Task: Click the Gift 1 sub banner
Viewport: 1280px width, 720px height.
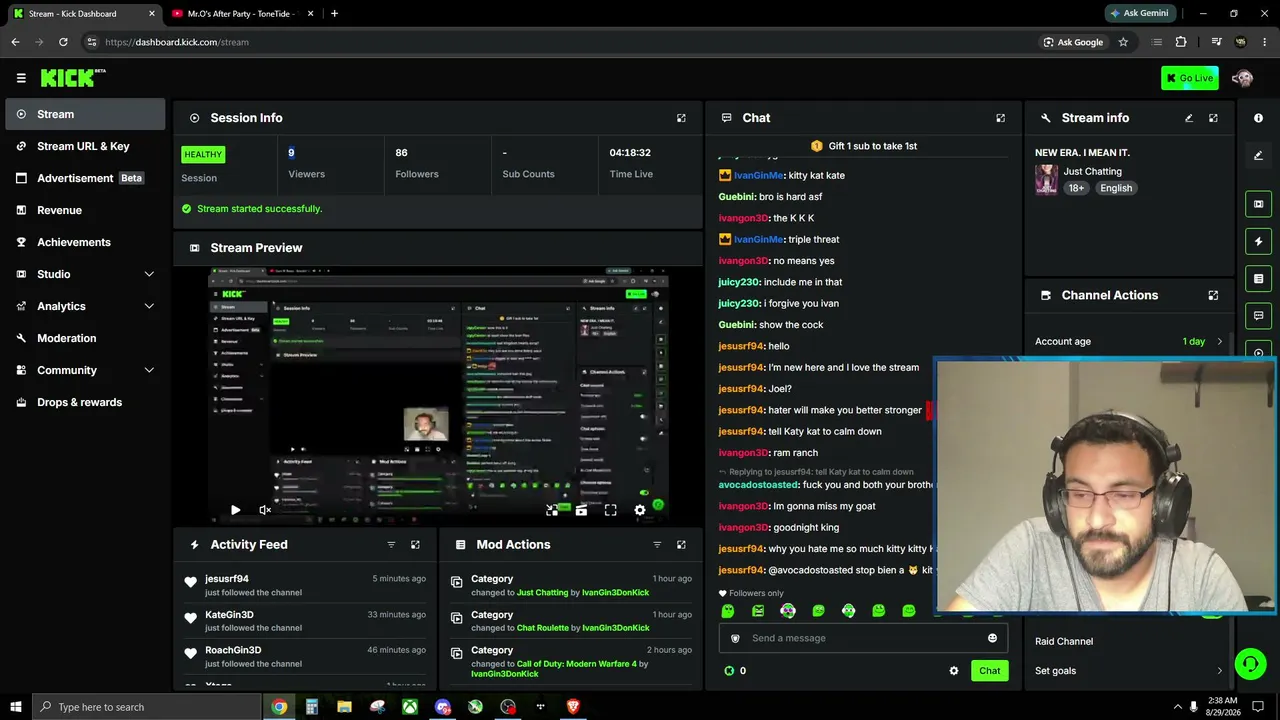Action: coord(864,146)
